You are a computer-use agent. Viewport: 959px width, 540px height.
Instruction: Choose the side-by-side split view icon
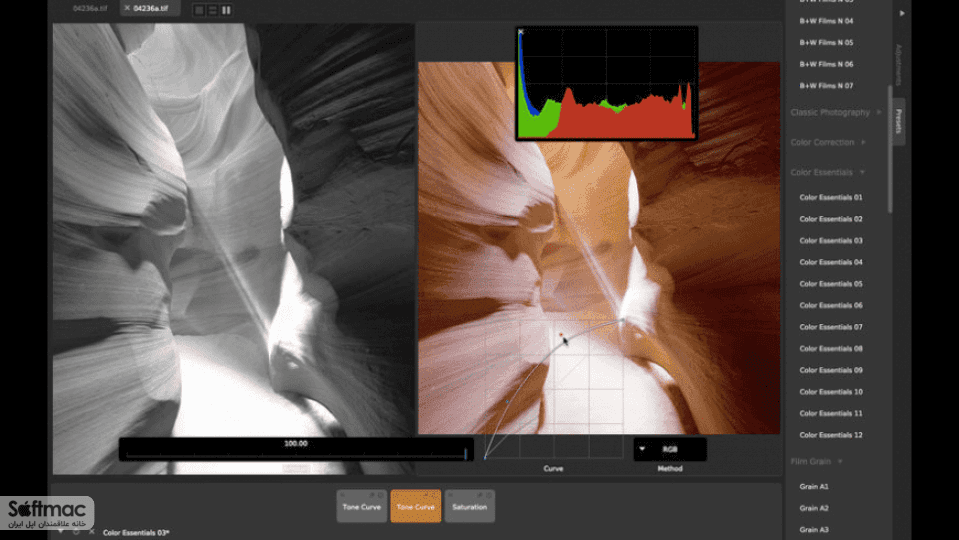pyautogui.click(x=226, y=10)
